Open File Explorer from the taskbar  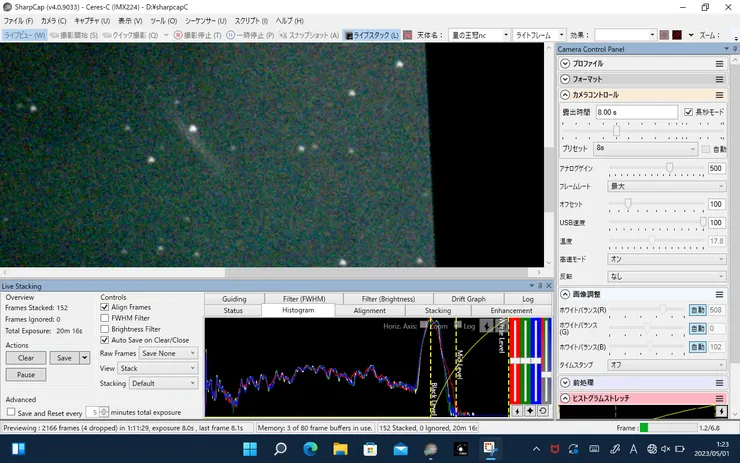(340, 449)
